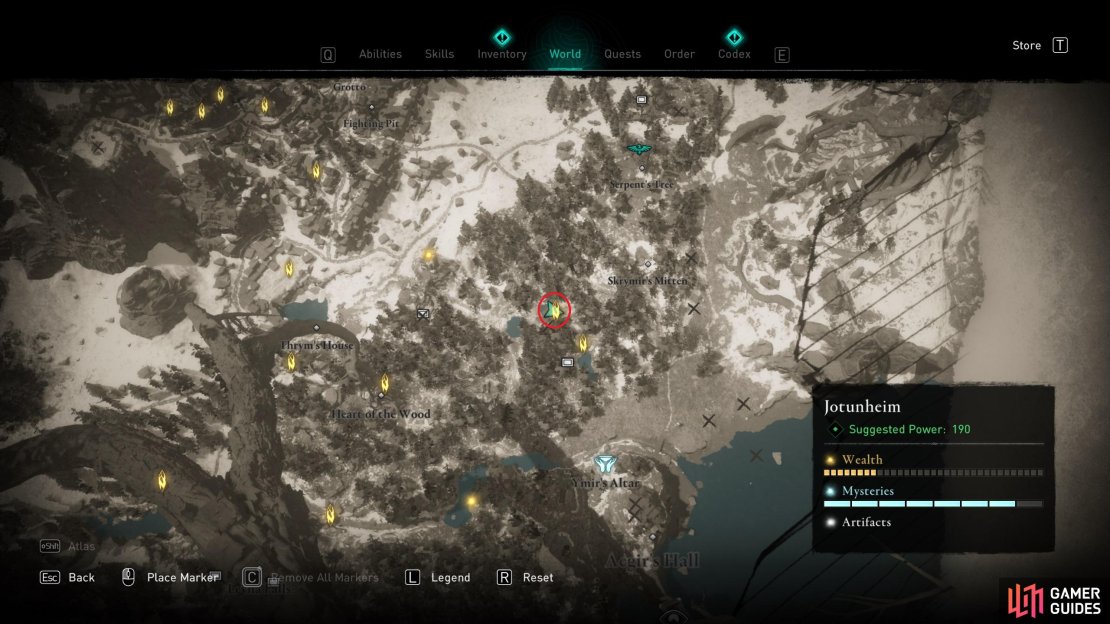Switch to the Codex tab
Image resolution: width=1110 pixels, height=624 pixels.
[734, 54]
